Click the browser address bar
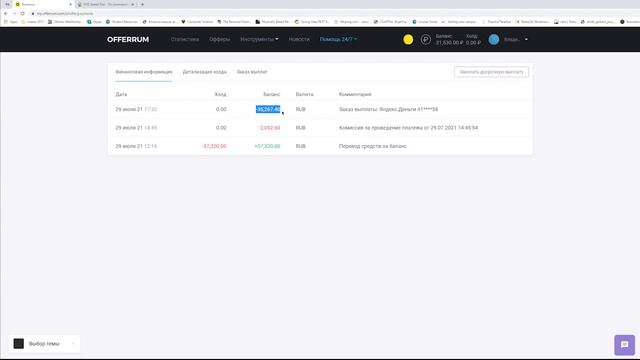The image size is (640, 360). tap(327, 13)
